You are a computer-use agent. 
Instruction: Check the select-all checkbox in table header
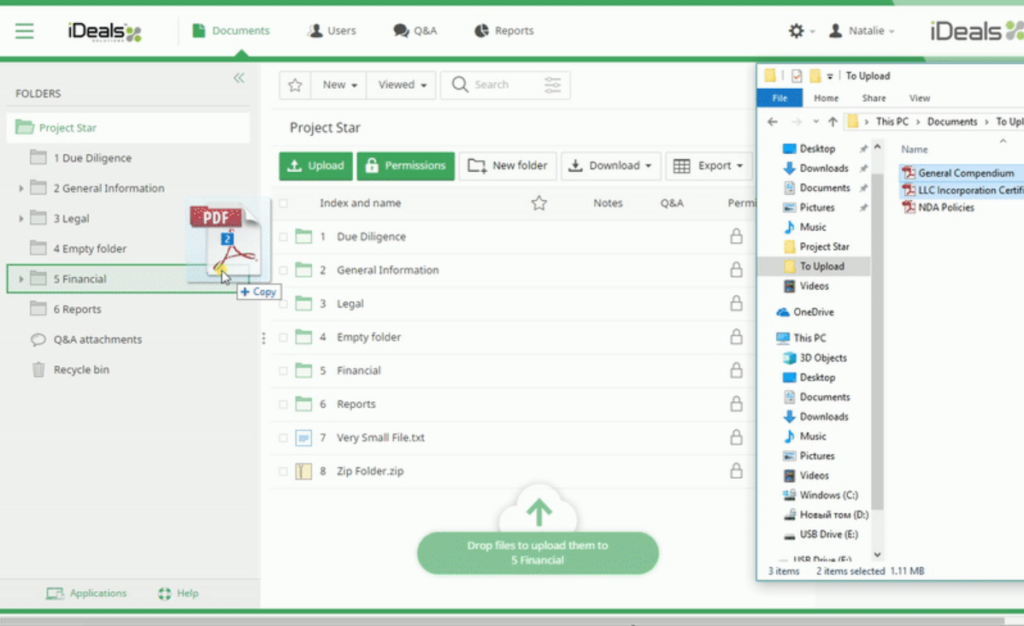283,203
